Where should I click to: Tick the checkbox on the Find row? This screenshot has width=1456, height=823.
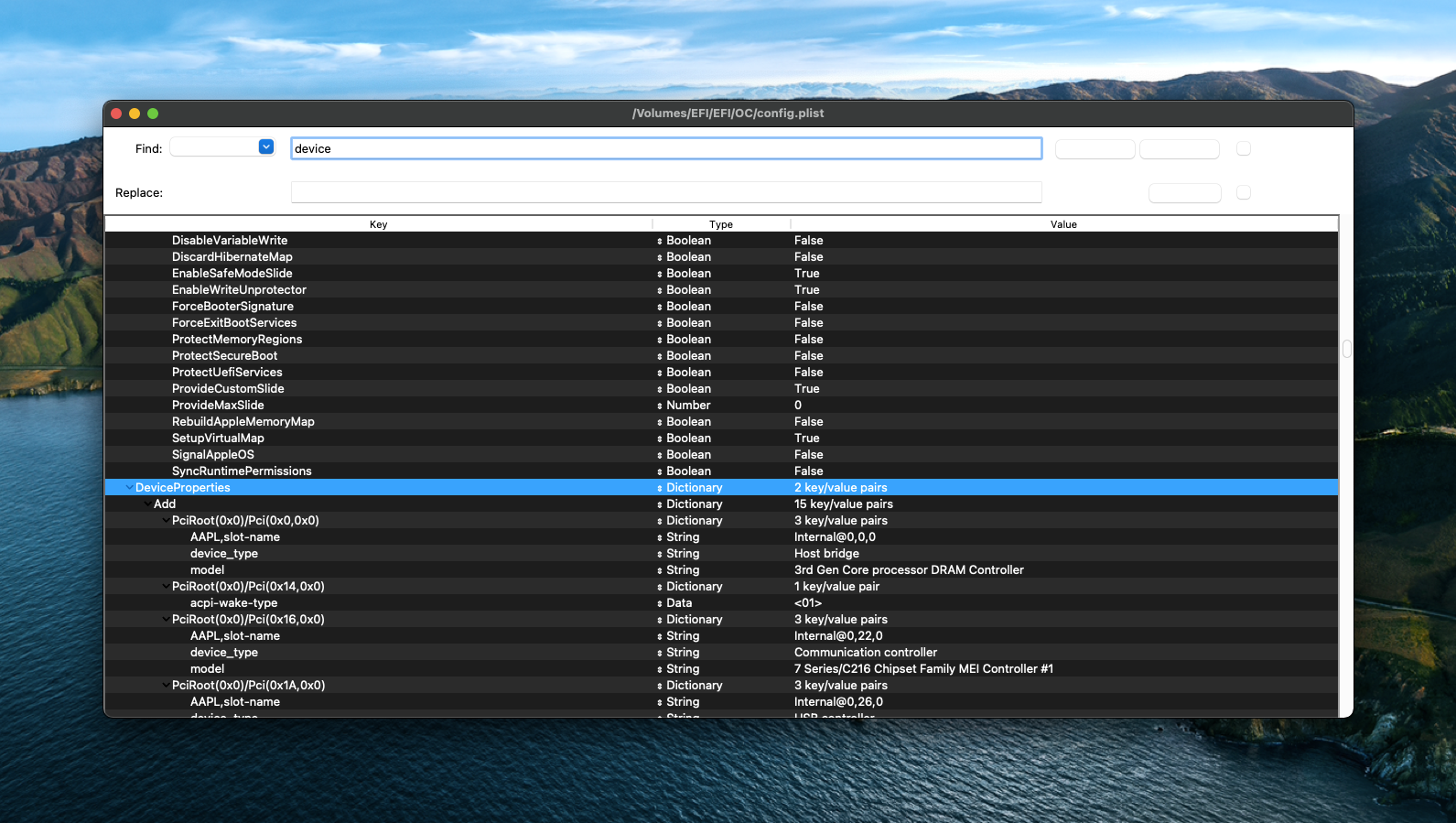pyautogui.click(x=1243, y=148)
